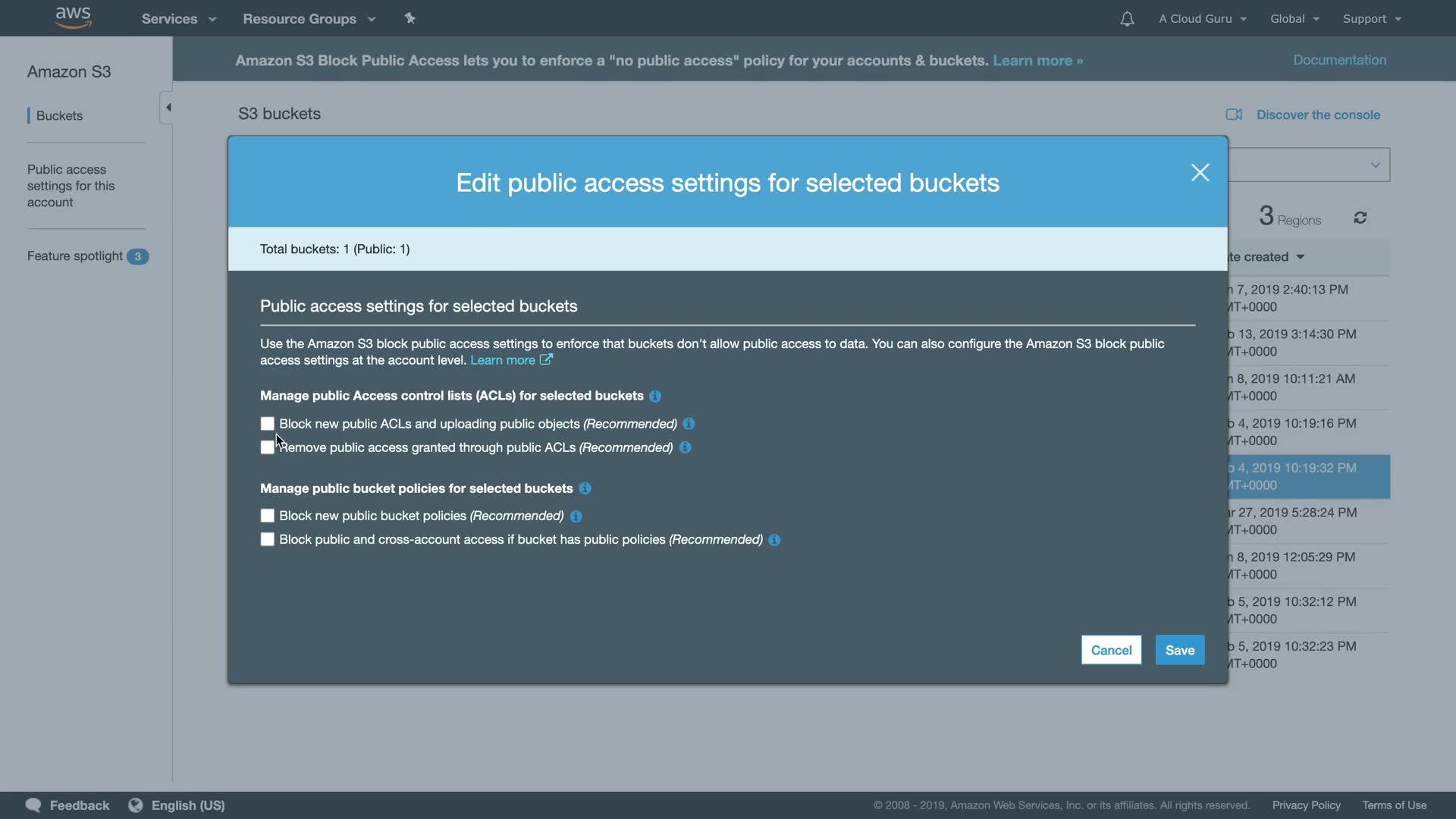Click the refresh icon next to Regions

click(1360, 218)
